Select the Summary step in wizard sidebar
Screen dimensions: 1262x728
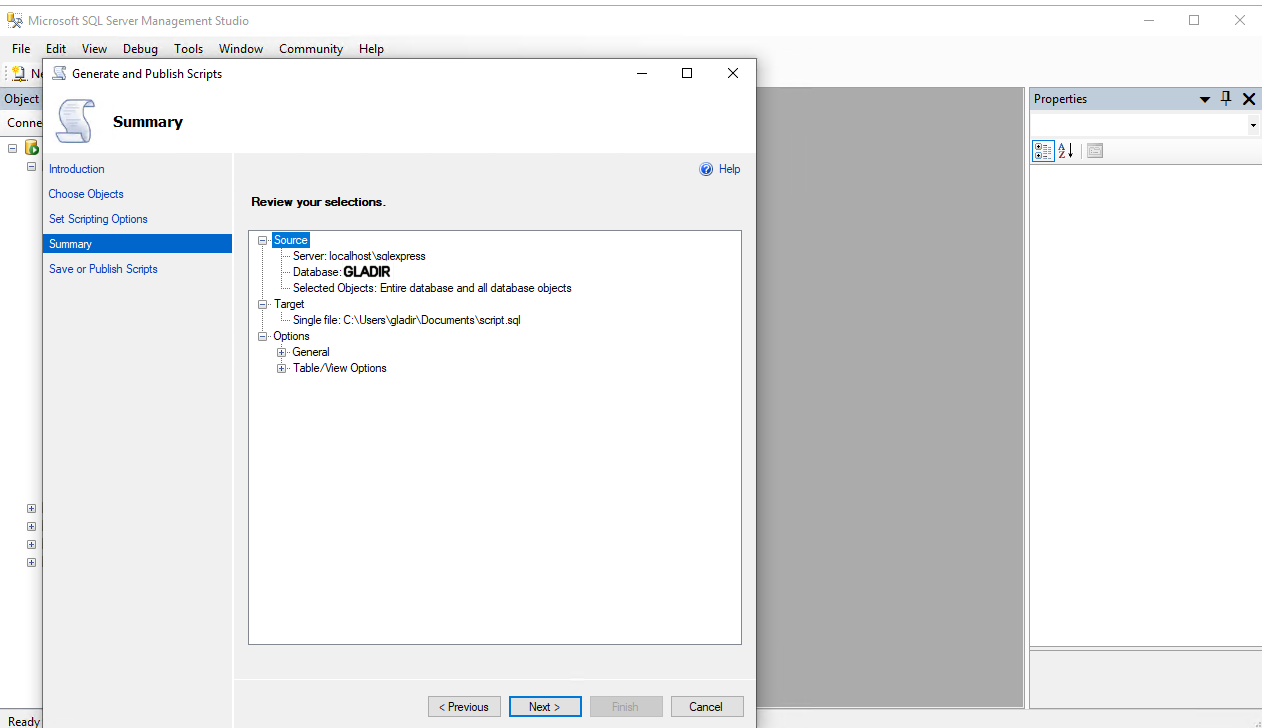pos(137,244)
